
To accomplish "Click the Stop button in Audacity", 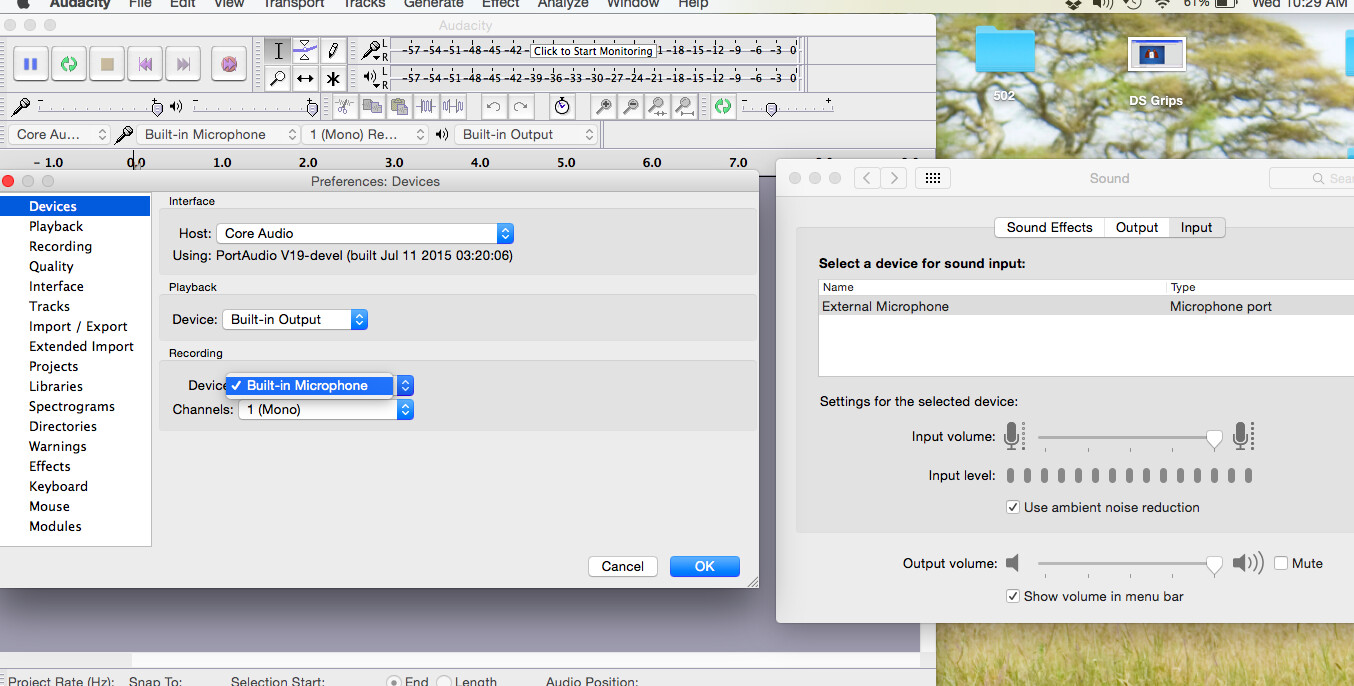I will click(x=107, y=64).
